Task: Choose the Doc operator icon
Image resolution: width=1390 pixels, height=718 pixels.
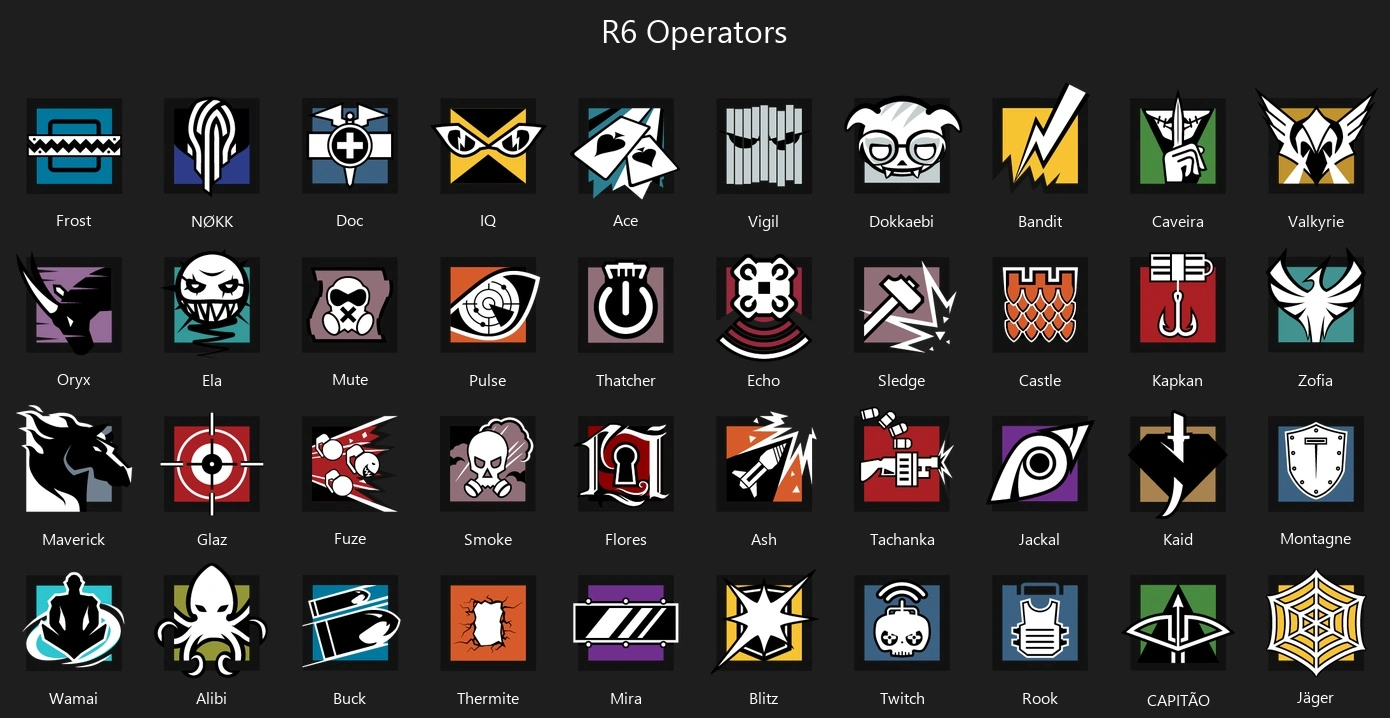Action: click(x=350, y=146)
